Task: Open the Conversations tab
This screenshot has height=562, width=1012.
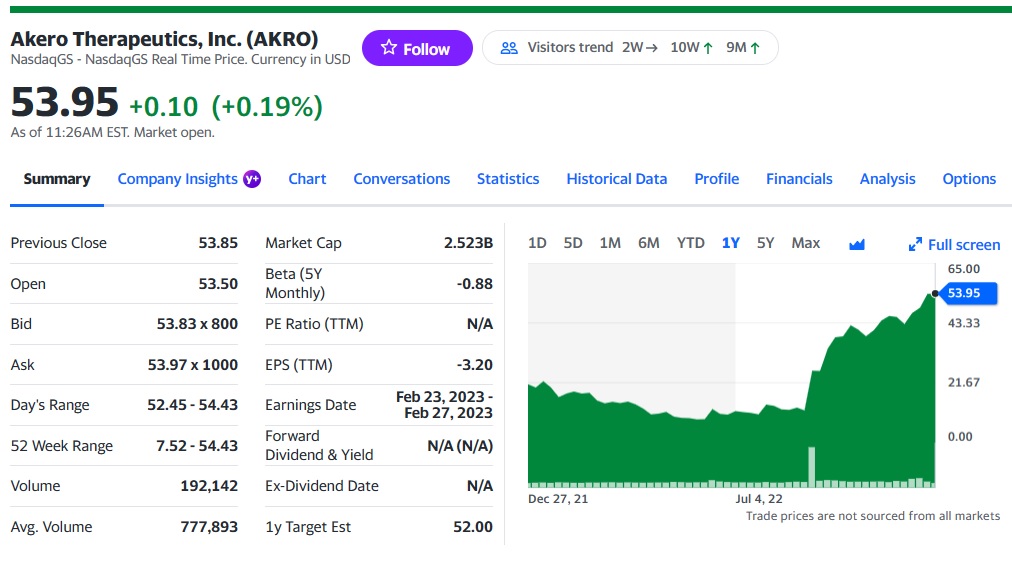Action: (x=401, y=179)
